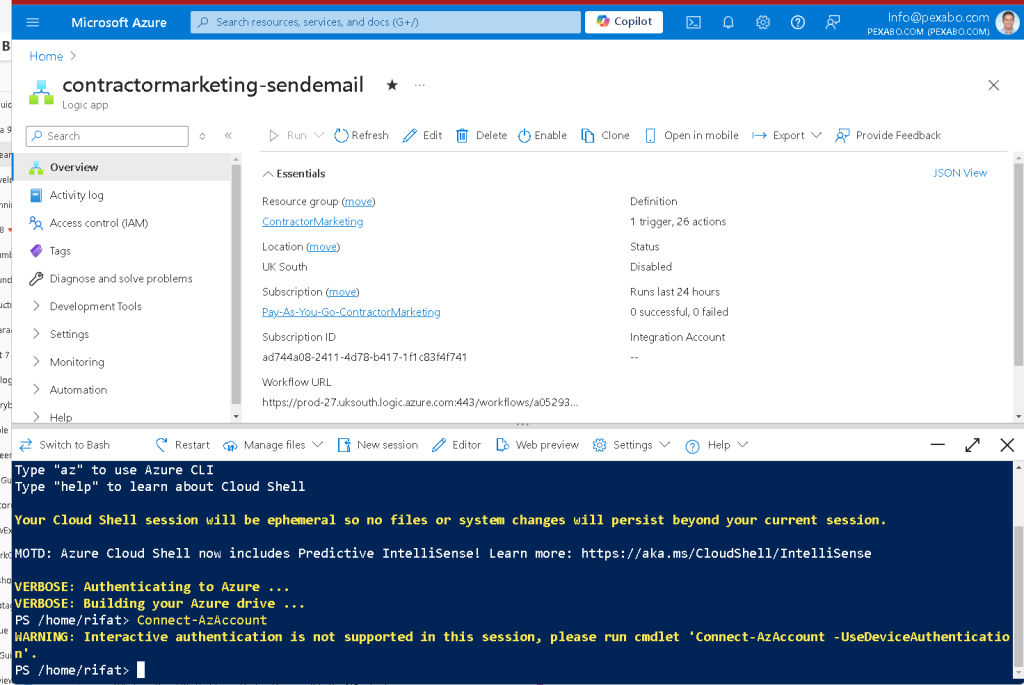This screenshot has width=1024, height=685.
Task: Click Switch to Bash in Cloud Shell
Action: tap(65, 445)
